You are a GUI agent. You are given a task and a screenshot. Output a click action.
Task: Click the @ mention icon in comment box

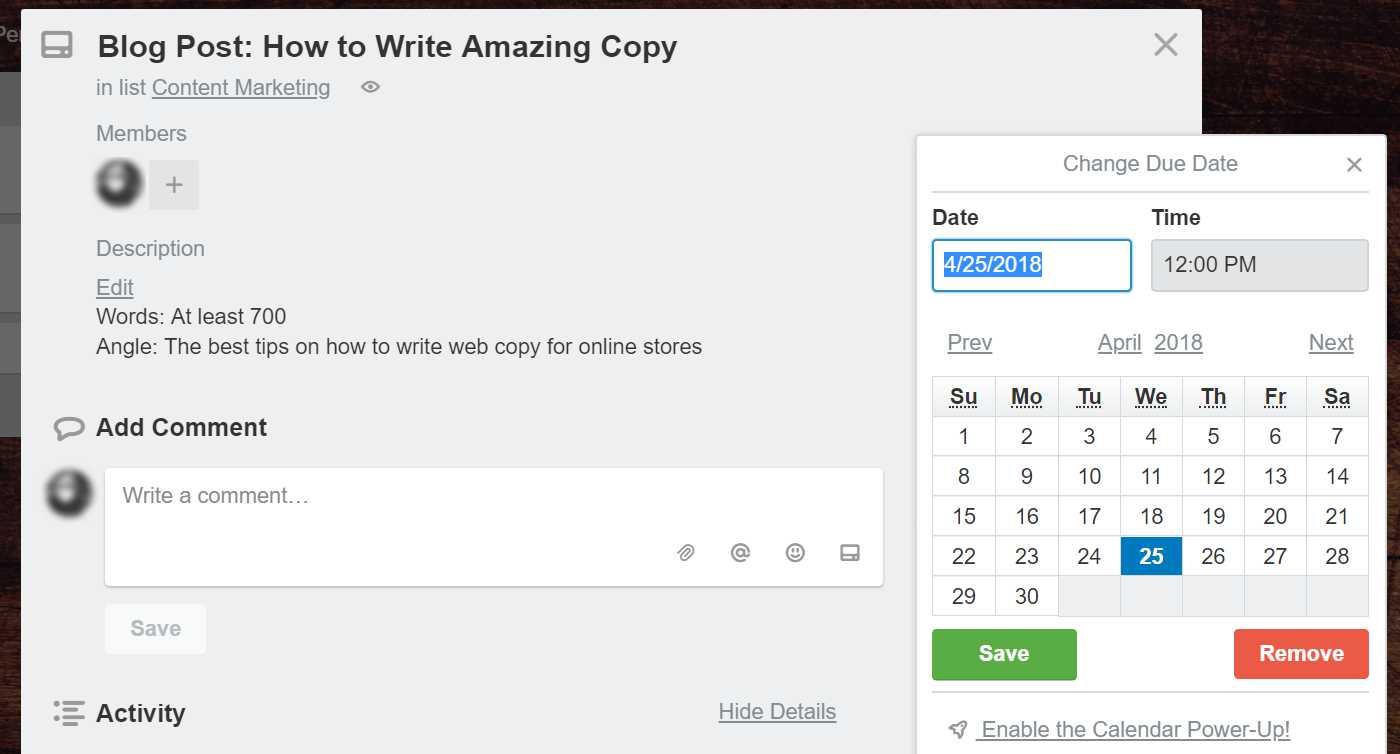click(740, 552)
